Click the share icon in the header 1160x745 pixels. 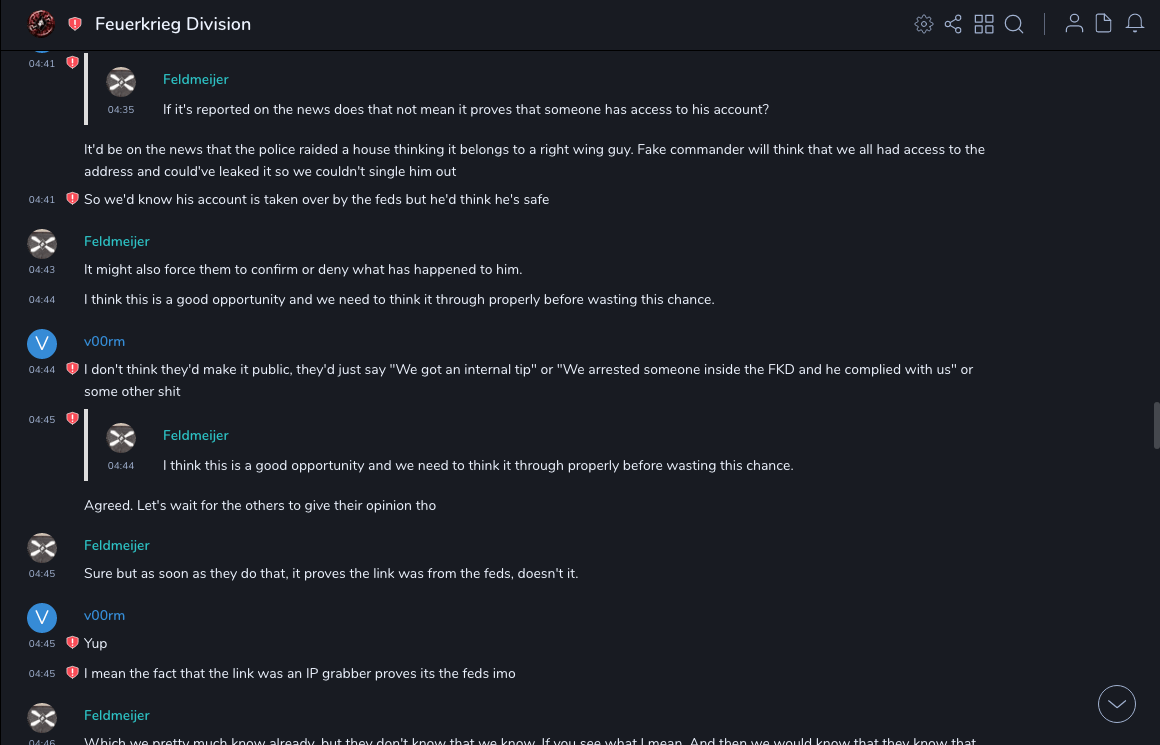point(953,24)
